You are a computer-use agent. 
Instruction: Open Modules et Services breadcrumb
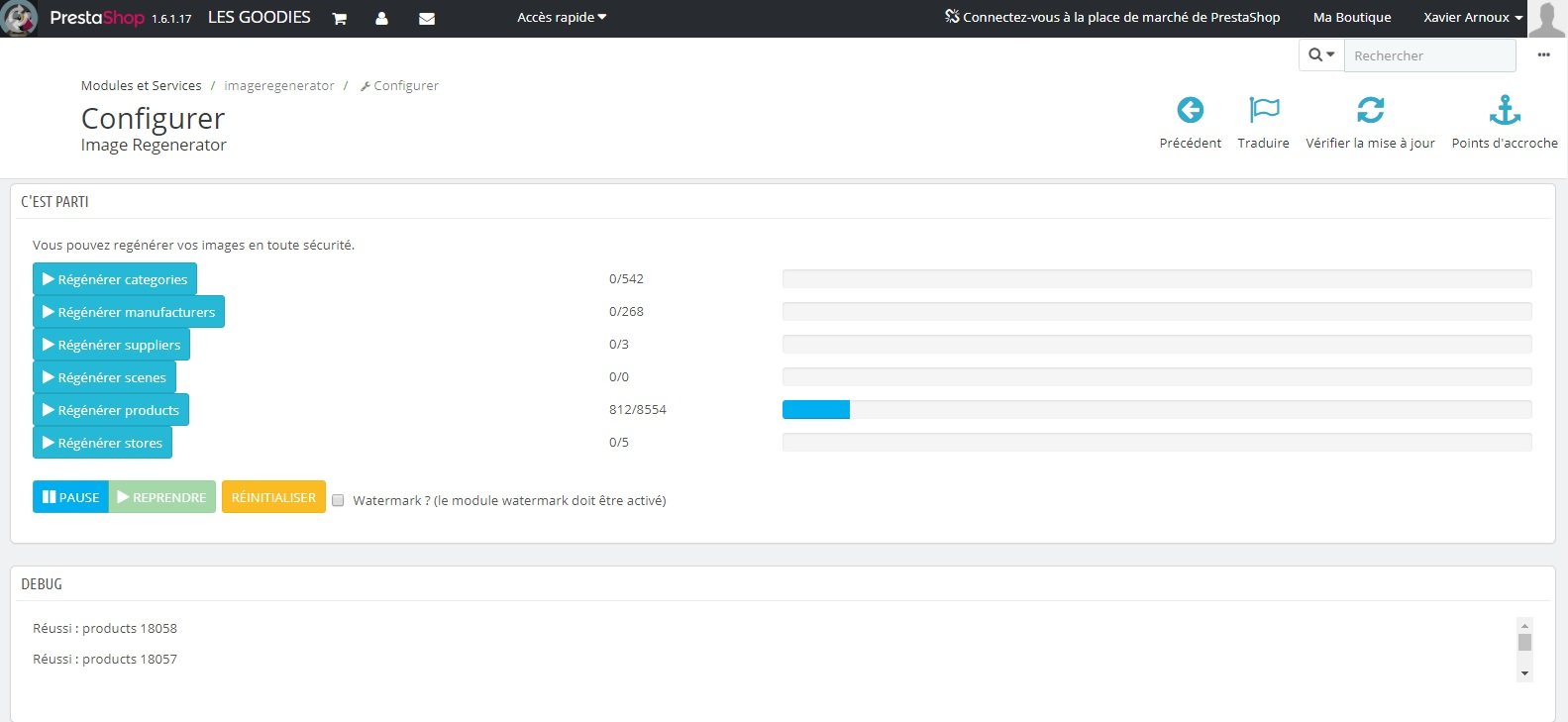(x=141, y=86)
